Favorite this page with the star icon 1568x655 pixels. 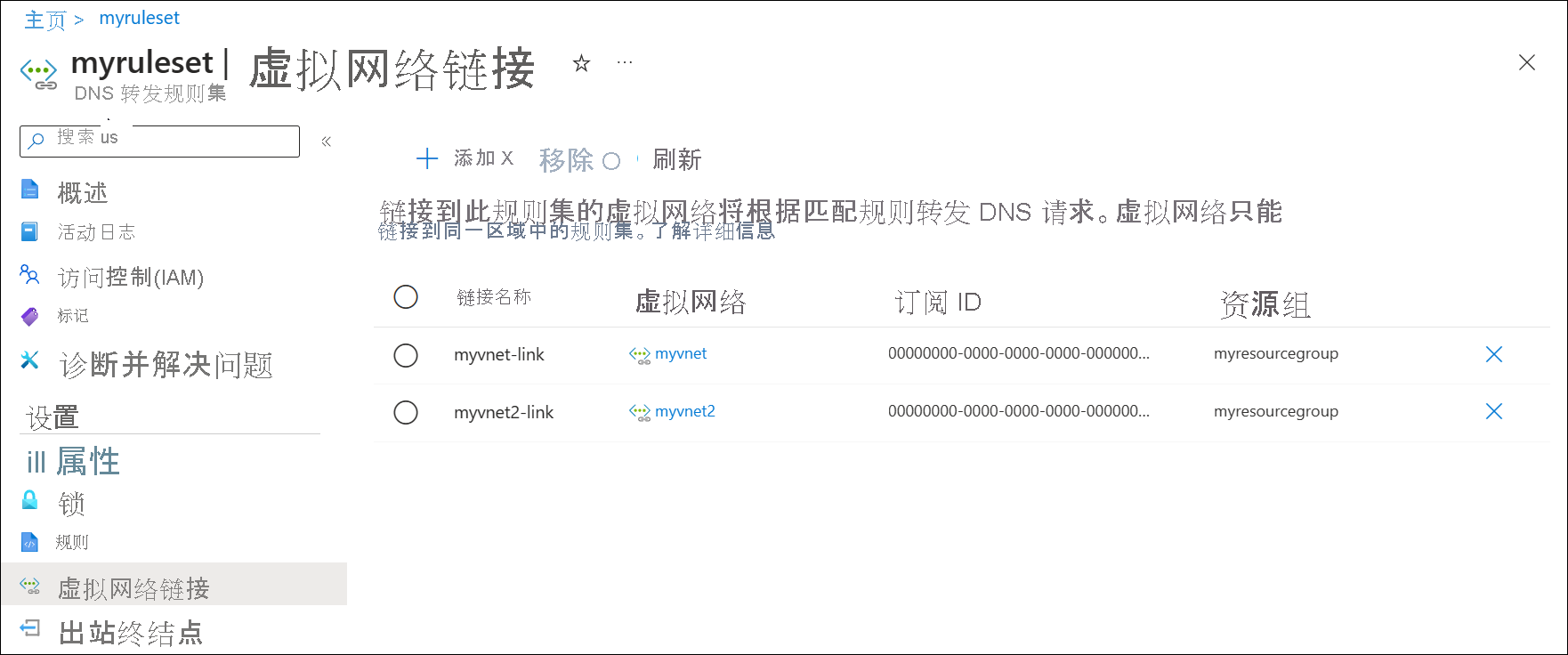coord(581,63)
